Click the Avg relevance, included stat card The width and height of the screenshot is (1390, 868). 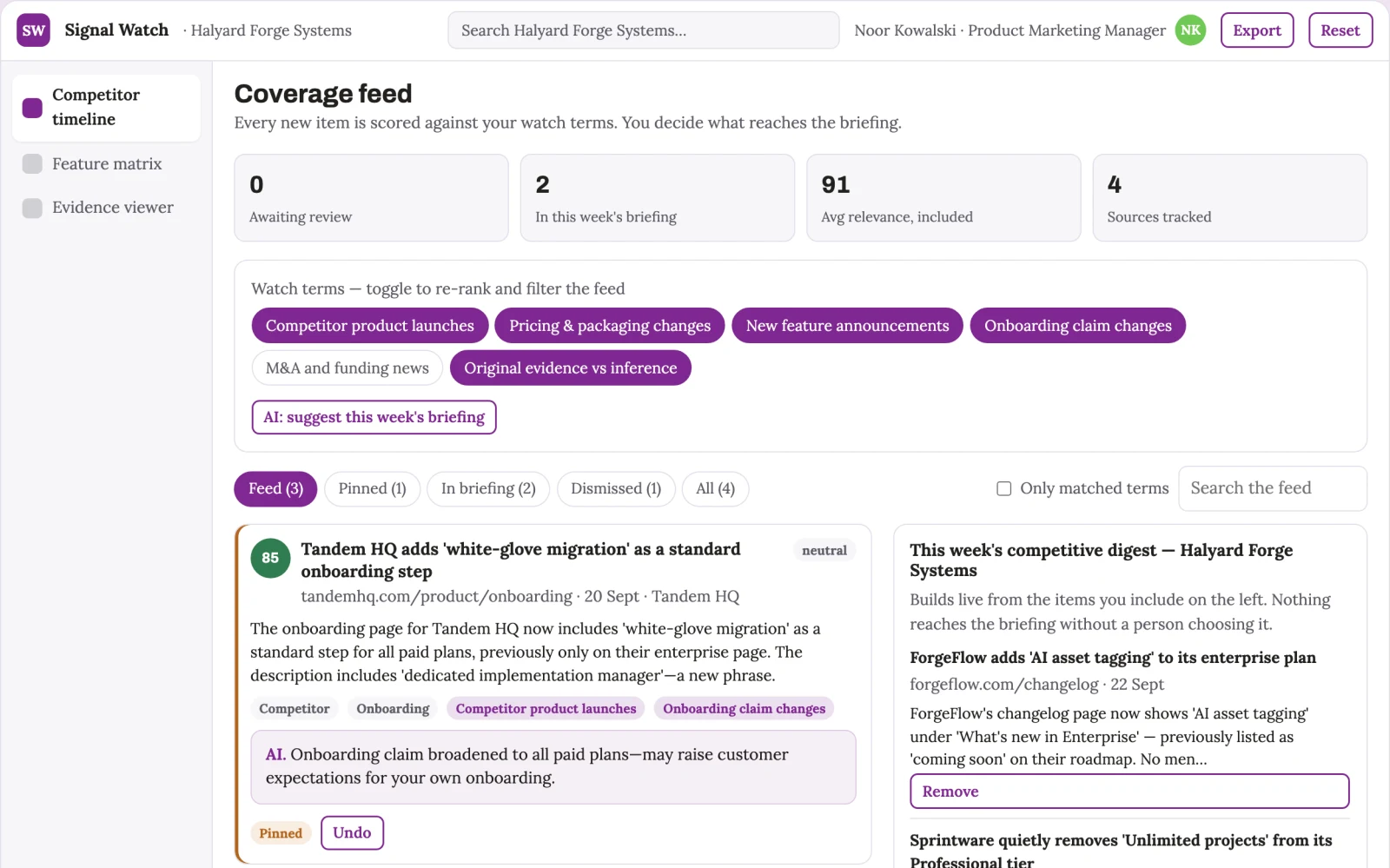[x=943, y=198]
